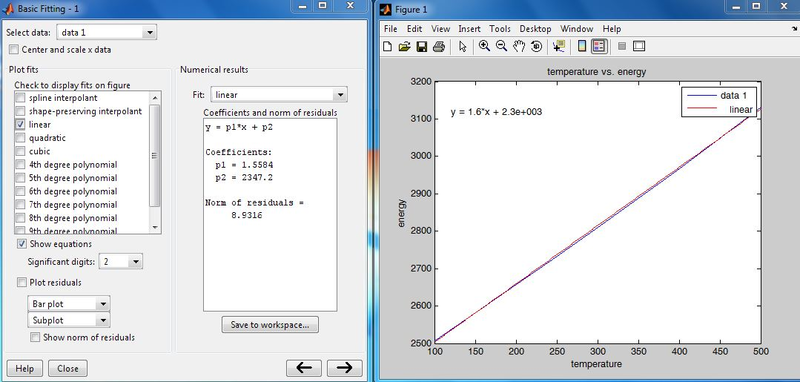Viewport: 800px width, 382px height.
Task: Activate the Zoom Out magnifier tool
Action: click(x=502, y=46)
